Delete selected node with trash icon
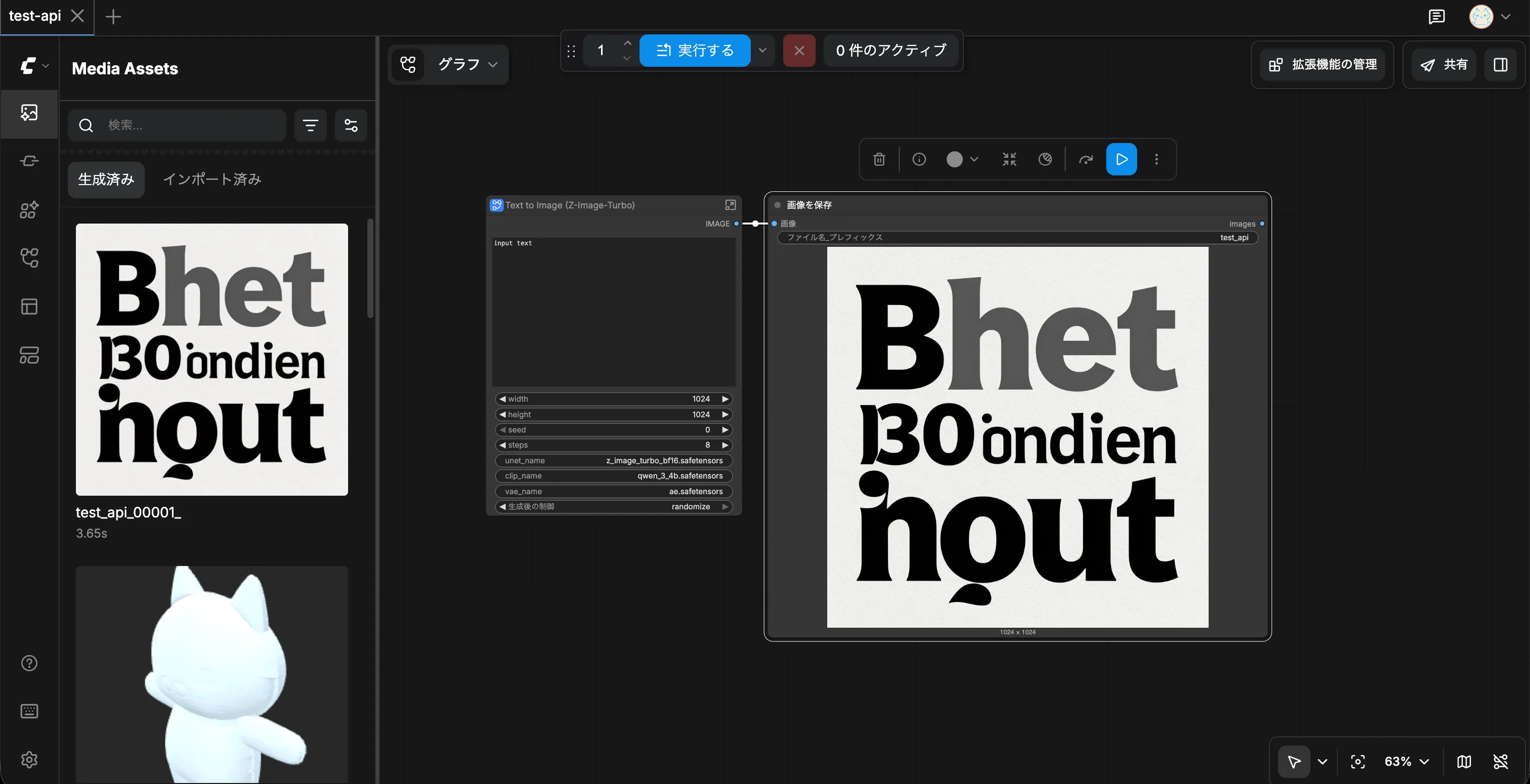The height and width of the screenshot is (784, 1530). (879, 159)
